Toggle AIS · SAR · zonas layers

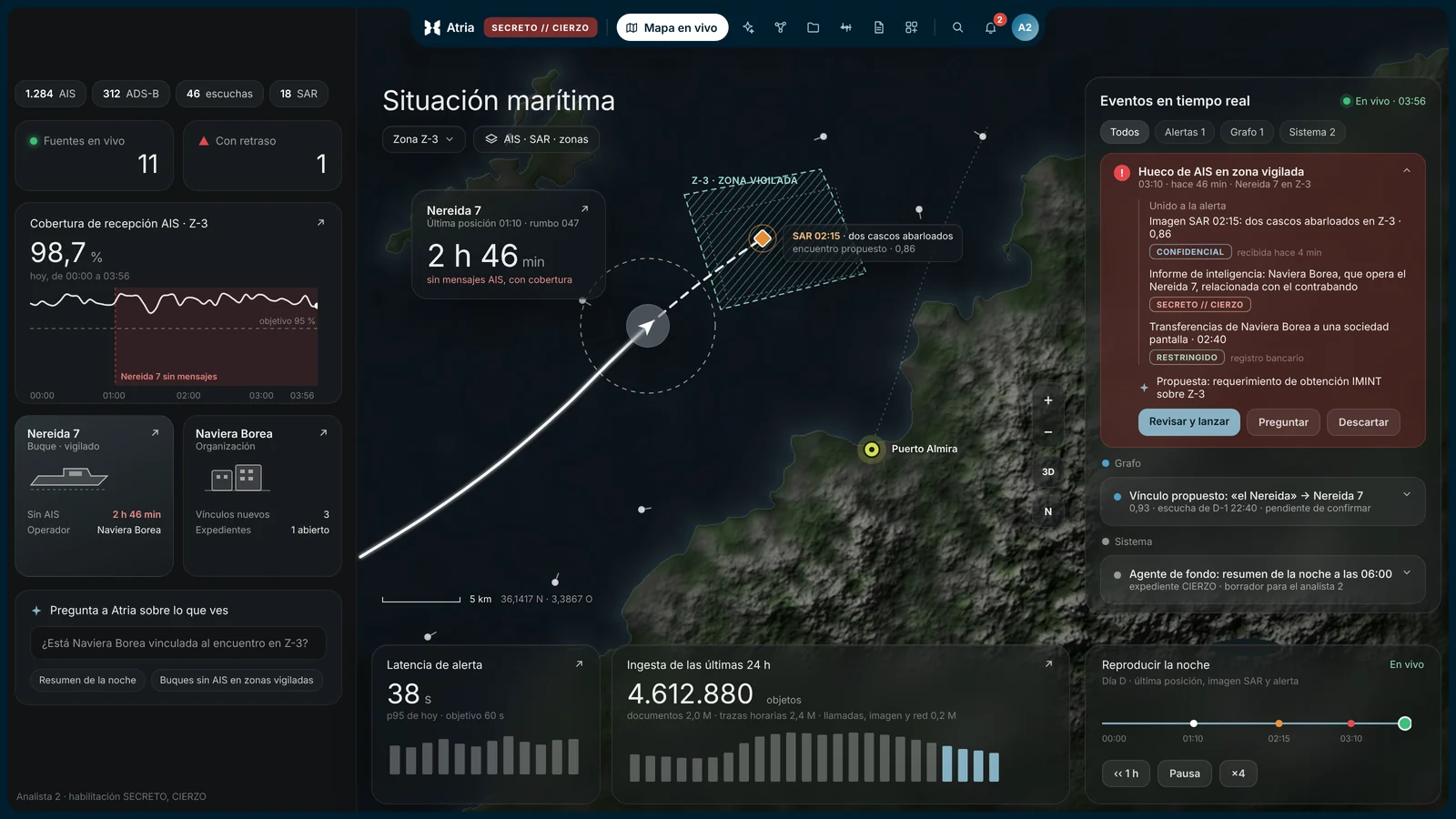[x=536, y=139]
